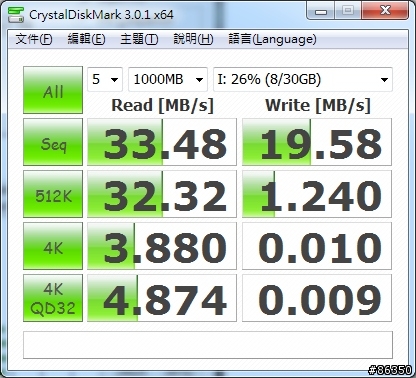Expand the test count dropdown showing 5

coord(105,79)
